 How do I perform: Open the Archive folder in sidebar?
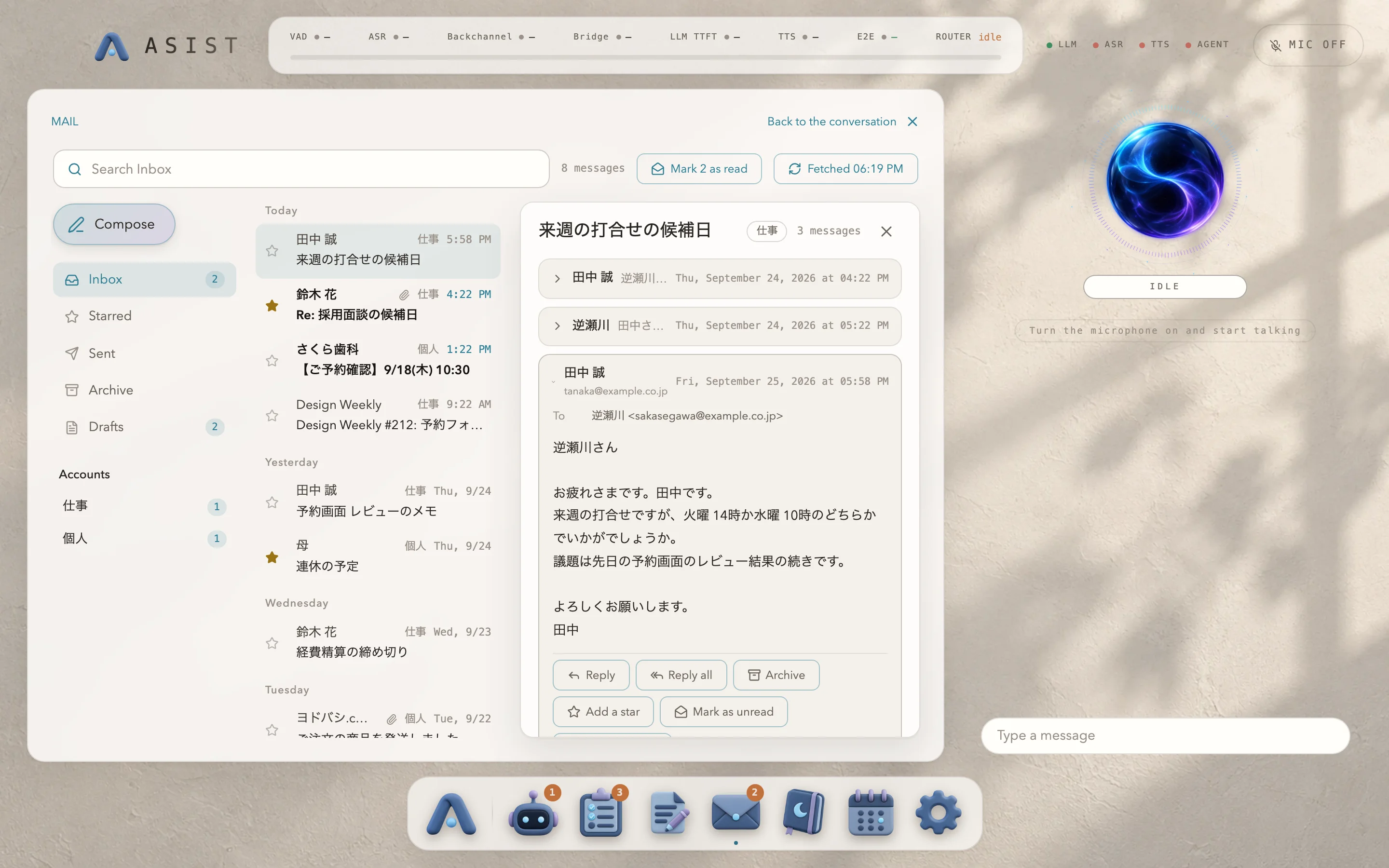coord(144,391)
